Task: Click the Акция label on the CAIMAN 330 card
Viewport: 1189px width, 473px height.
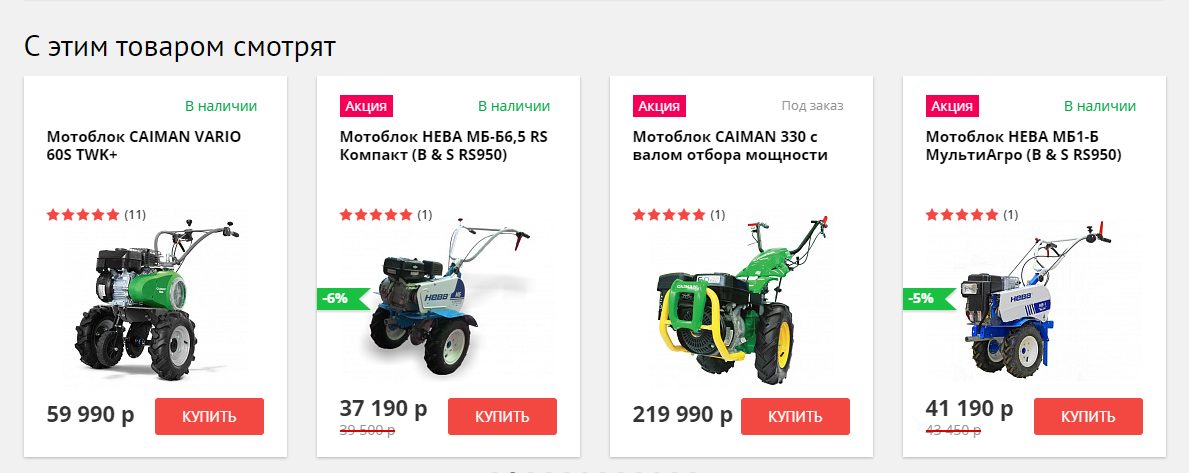Action: [x=659, y=106]
